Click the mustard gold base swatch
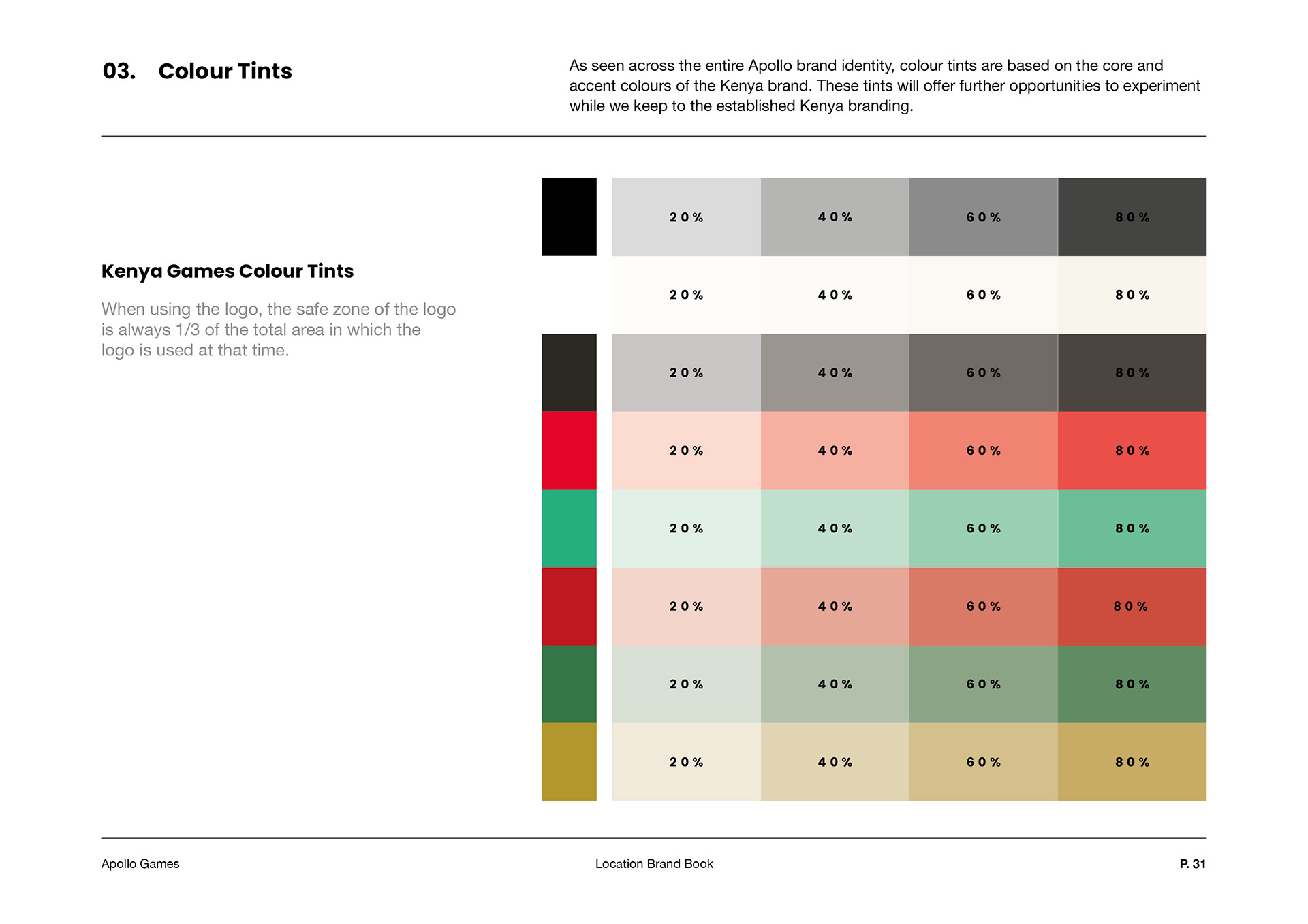The image size is (1308, 924). point(569,761)
